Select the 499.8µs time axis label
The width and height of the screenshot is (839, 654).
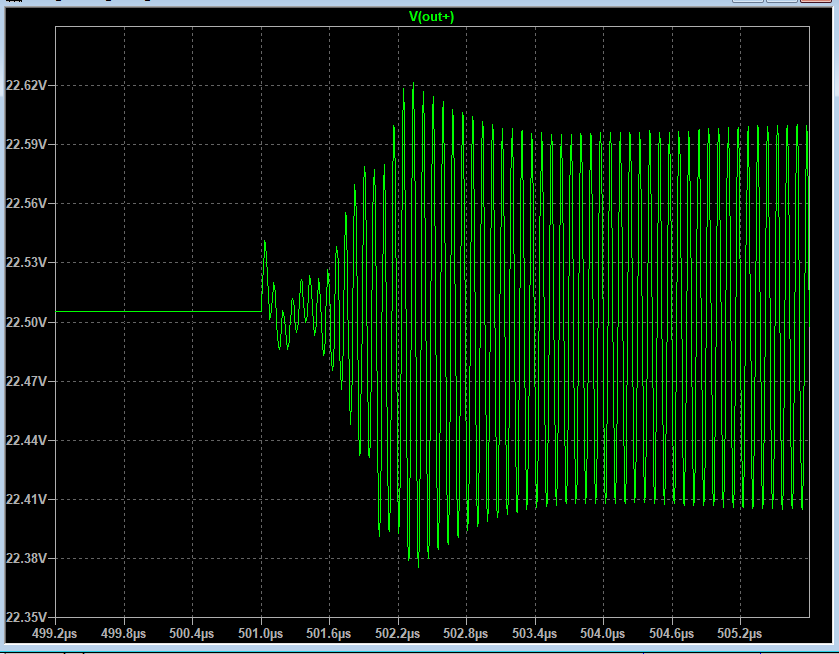123,634
